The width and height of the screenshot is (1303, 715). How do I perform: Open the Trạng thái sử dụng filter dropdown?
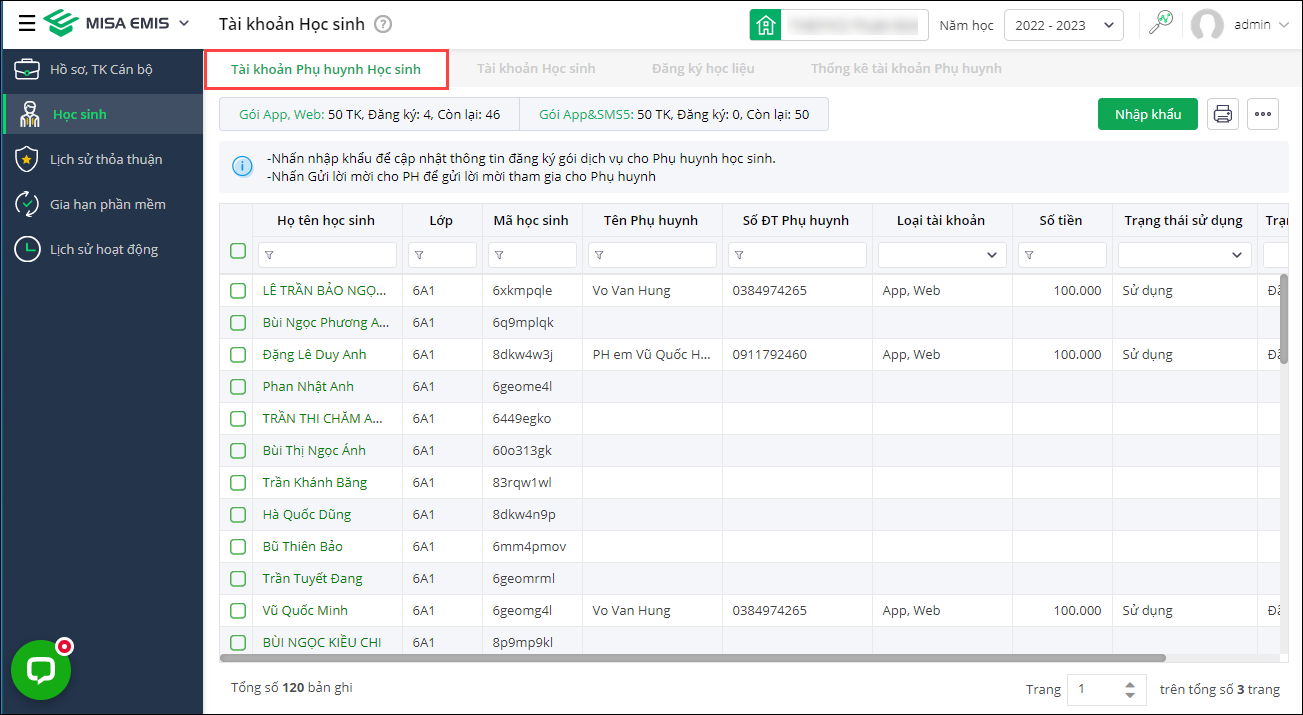click(1184, 256)
